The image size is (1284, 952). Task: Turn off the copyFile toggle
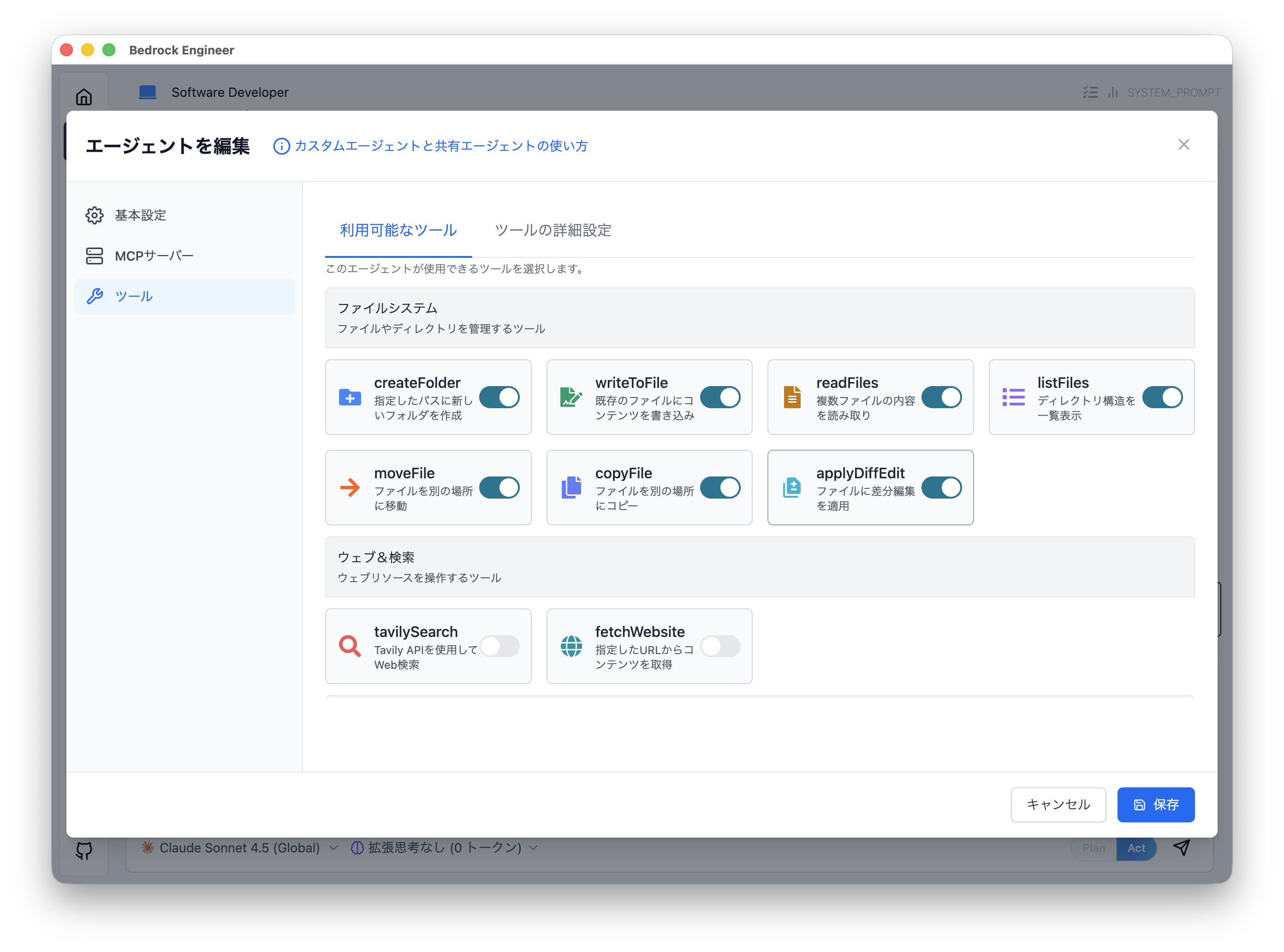click(x=720, y=488)
